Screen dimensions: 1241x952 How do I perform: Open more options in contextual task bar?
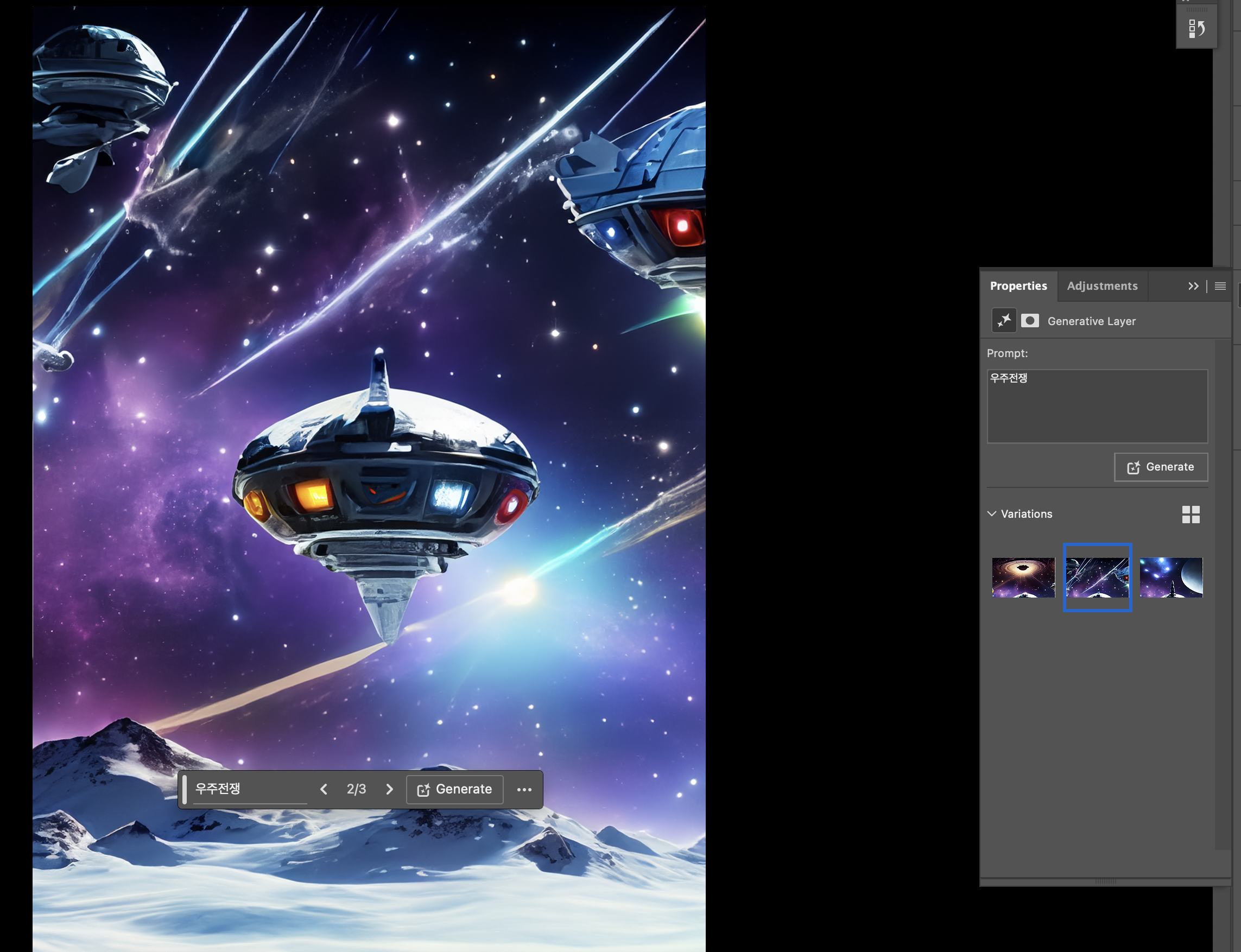point(524,789)
